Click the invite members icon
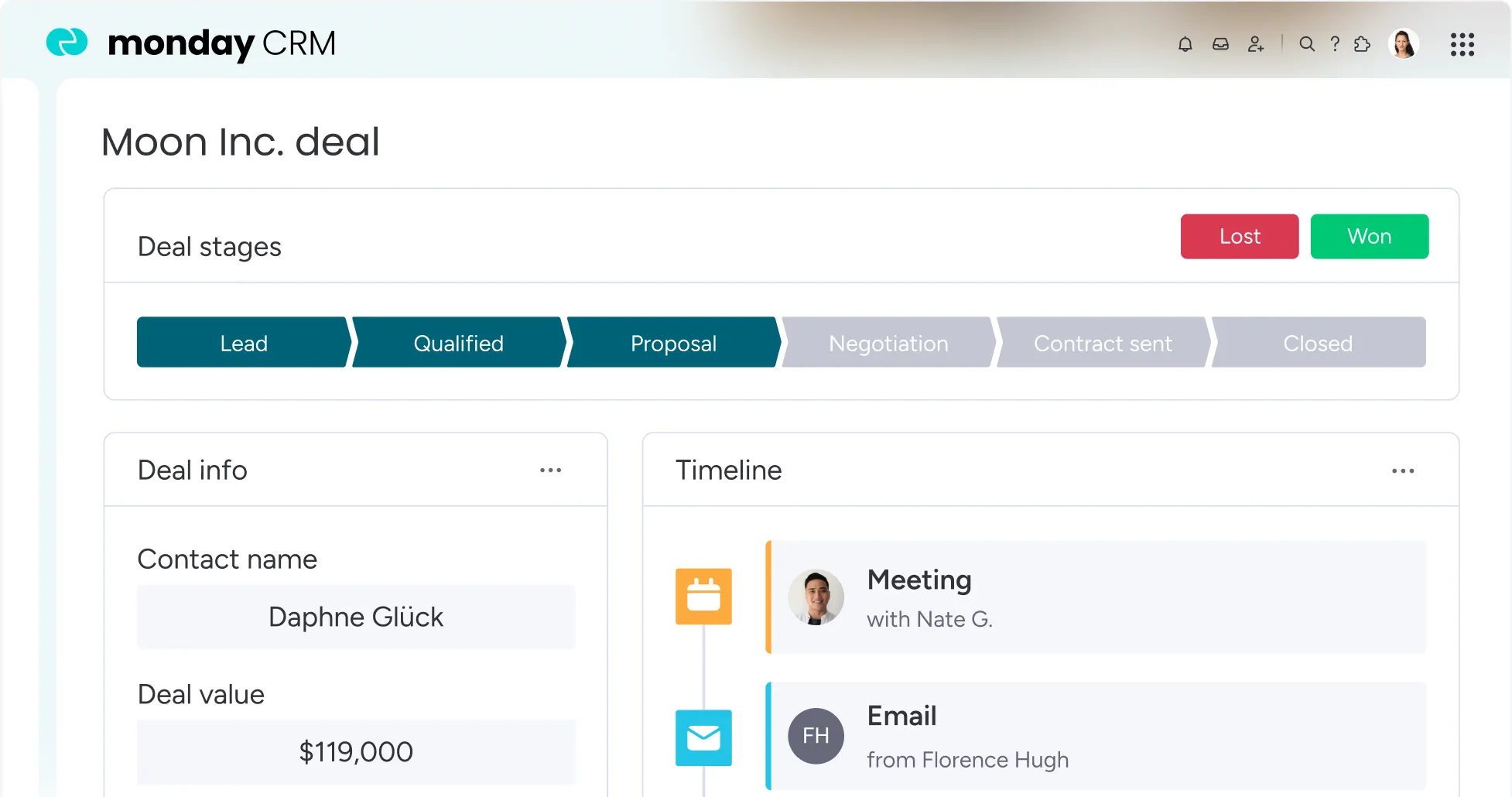Image resolution: width=1512 pixels, height=797 pixels. pyautogui.click(x=1256, y=44)
